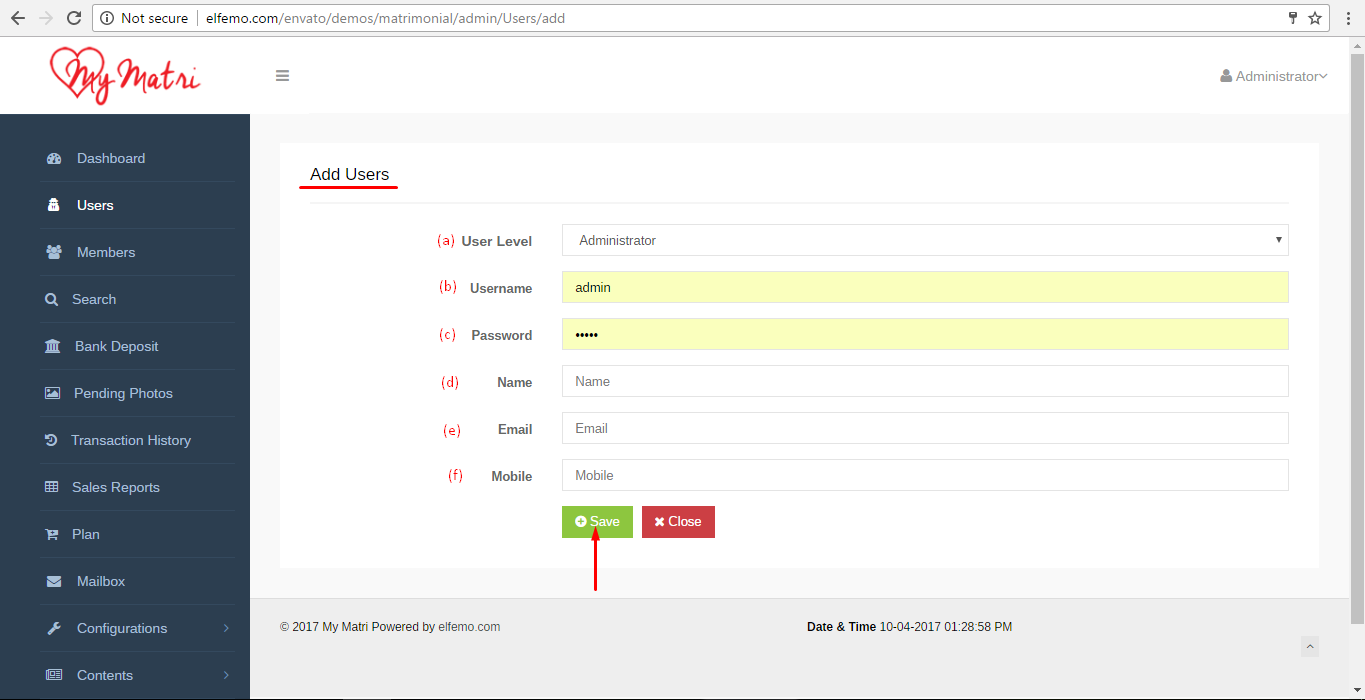The image size is (1365, 700).
Task: Click the Mailbox envelope icon
Action: [x=54, y=581]
